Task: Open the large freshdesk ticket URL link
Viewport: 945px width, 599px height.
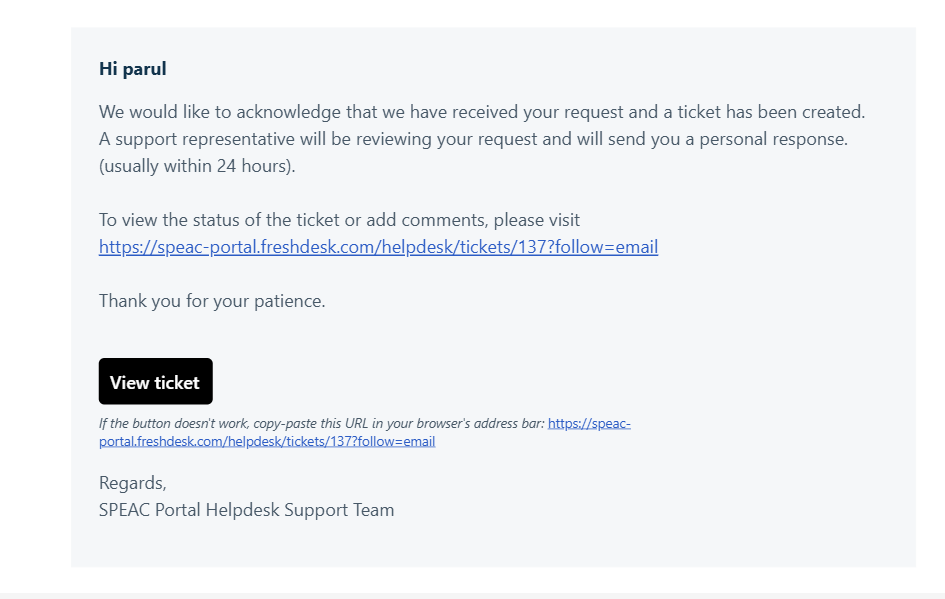Action: 378,247
